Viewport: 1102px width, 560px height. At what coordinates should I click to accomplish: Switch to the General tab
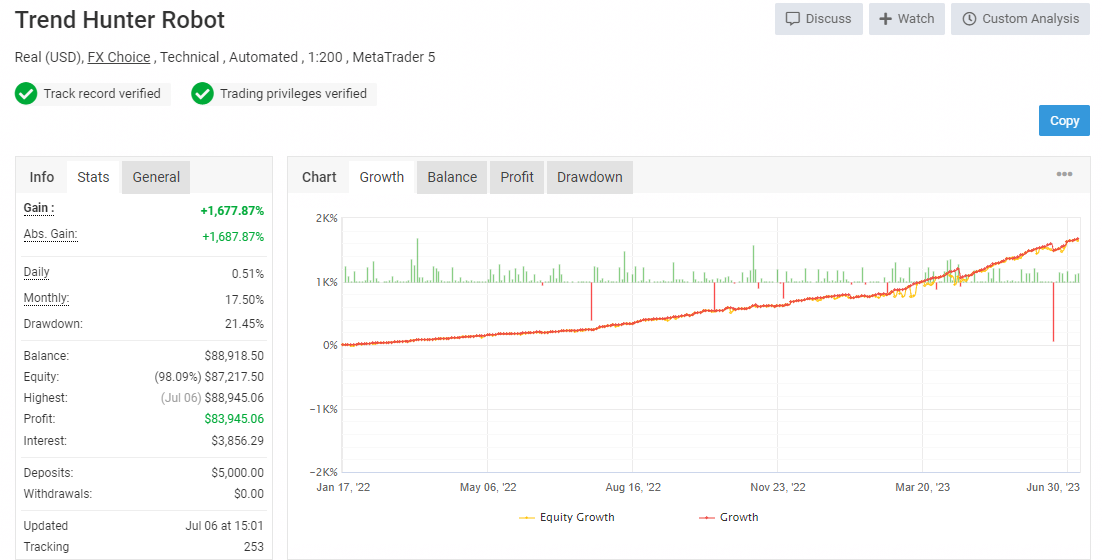tap(156, 177)
